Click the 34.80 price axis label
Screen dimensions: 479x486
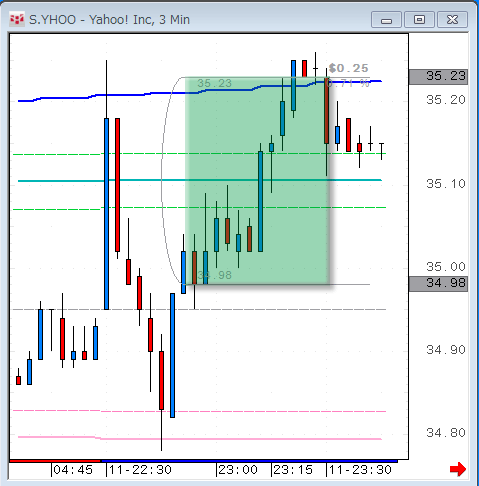446,433
